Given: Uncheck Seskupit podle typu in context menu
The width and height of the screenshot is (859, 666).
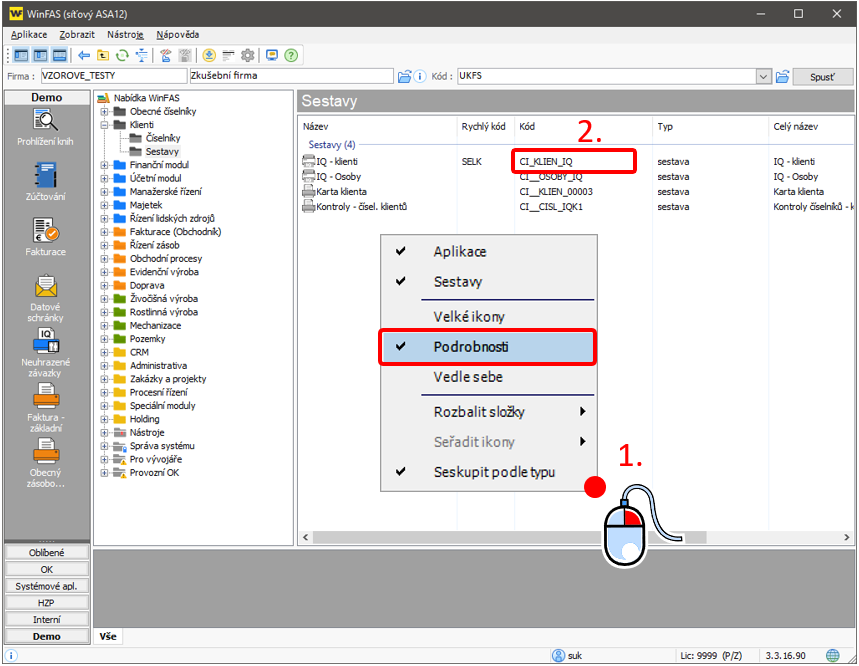Looking at the screenshot, I should tap(493, 472).
